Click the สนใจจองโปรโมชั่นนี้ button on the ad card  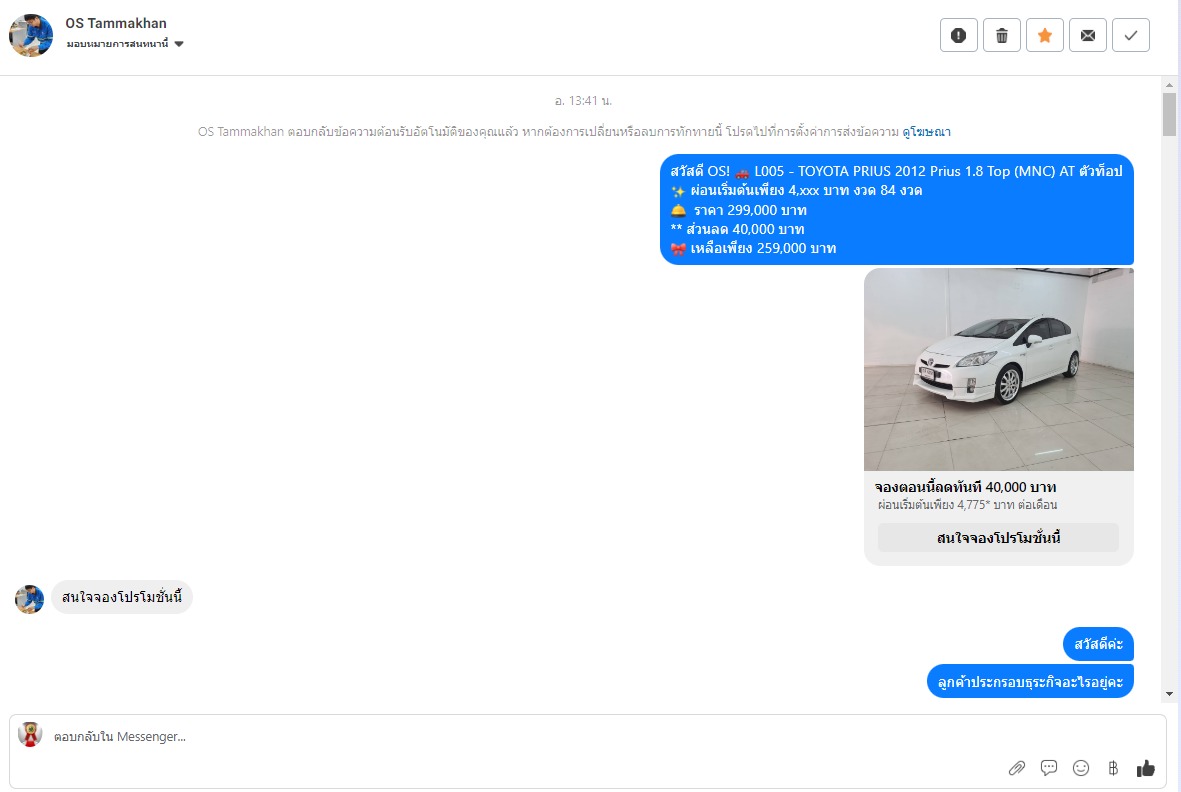(999, 538)
